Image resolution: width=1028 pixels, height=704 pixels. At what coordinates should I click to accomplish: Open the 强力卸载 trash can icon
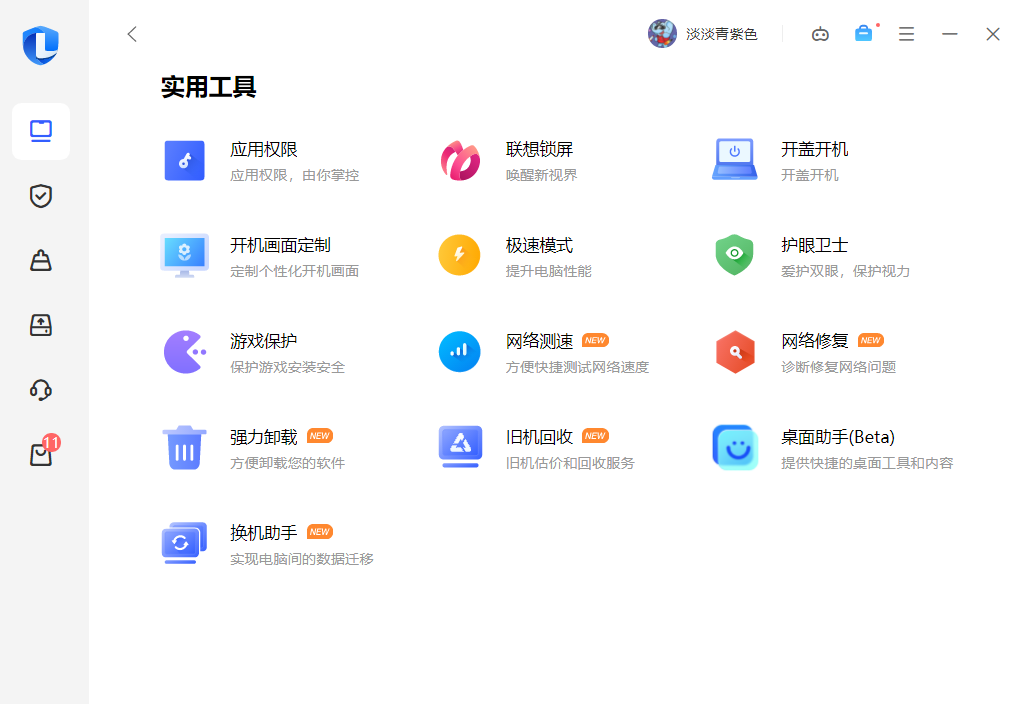click(184, 448)
